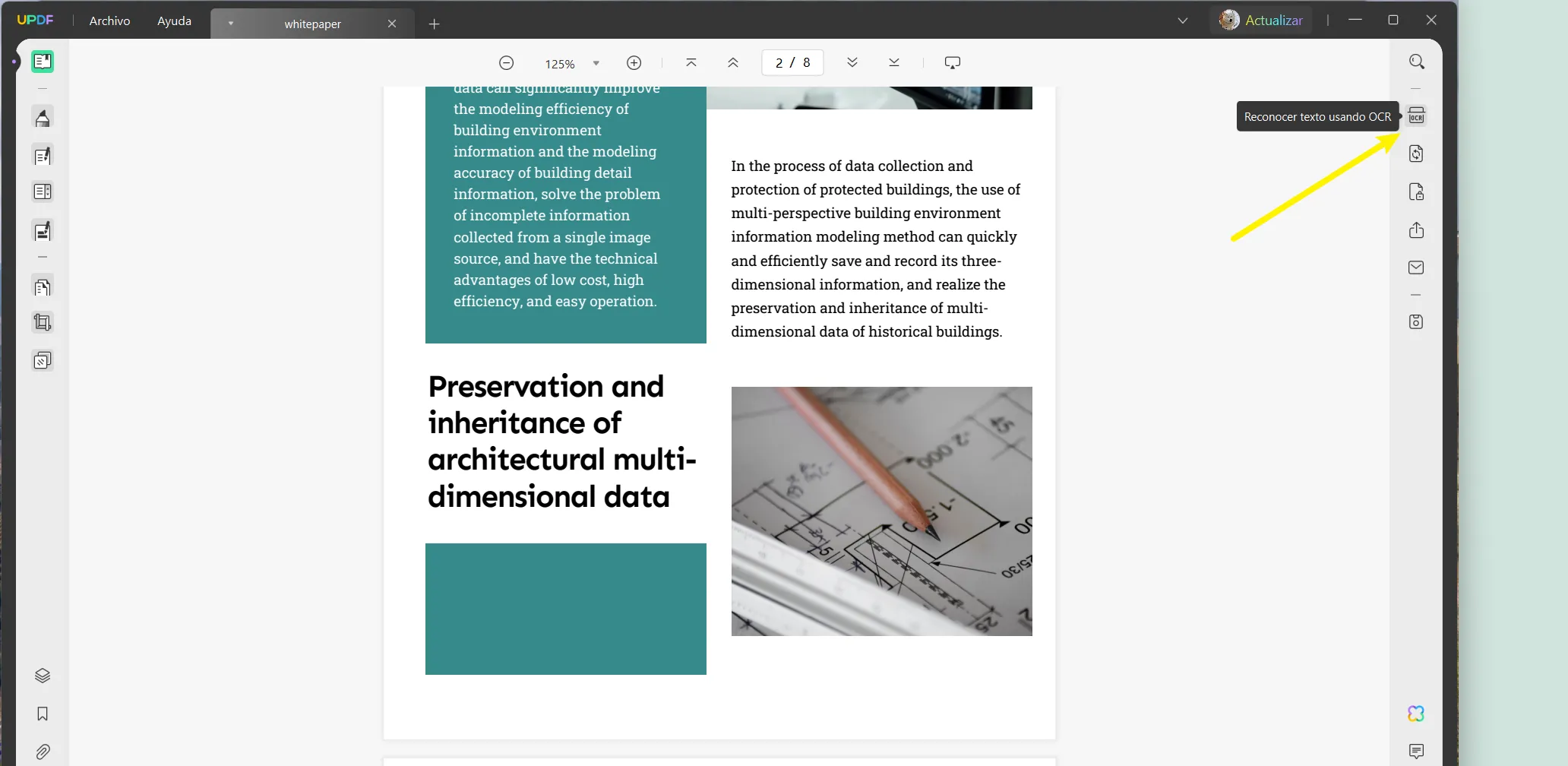Screen dimensions: 1568x766
Task: Open the comments panel icon
Action: 1416,752
